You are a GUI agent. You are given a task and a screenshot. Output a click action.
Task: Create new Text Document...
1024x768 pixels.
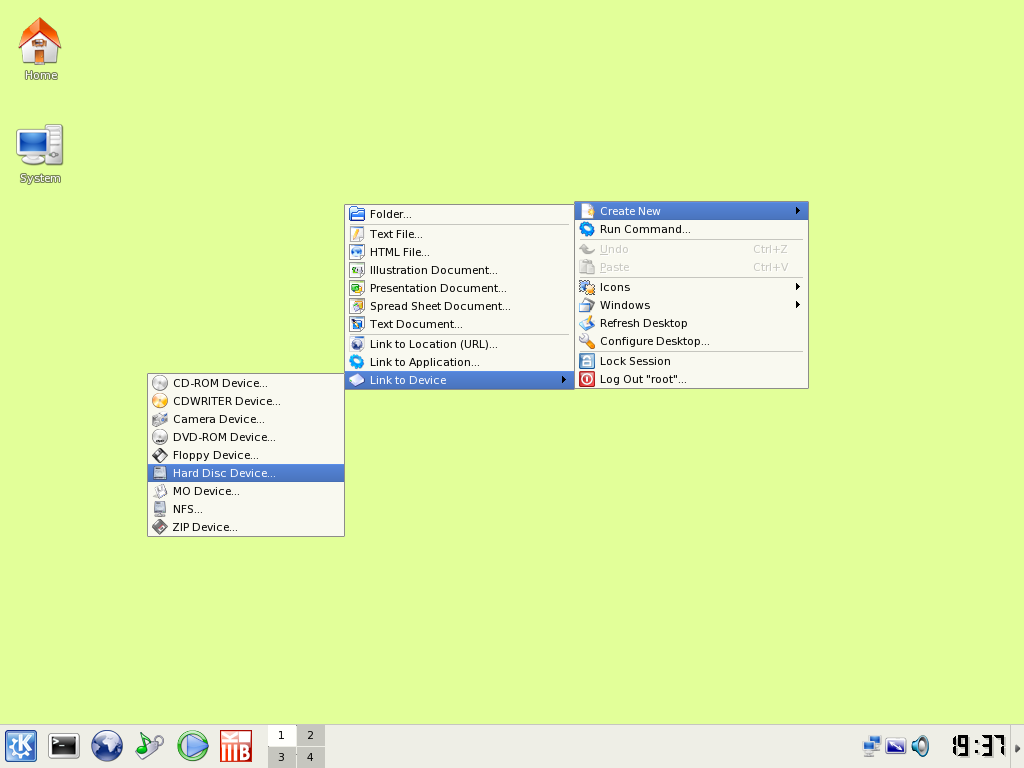(x=459, y=324)
